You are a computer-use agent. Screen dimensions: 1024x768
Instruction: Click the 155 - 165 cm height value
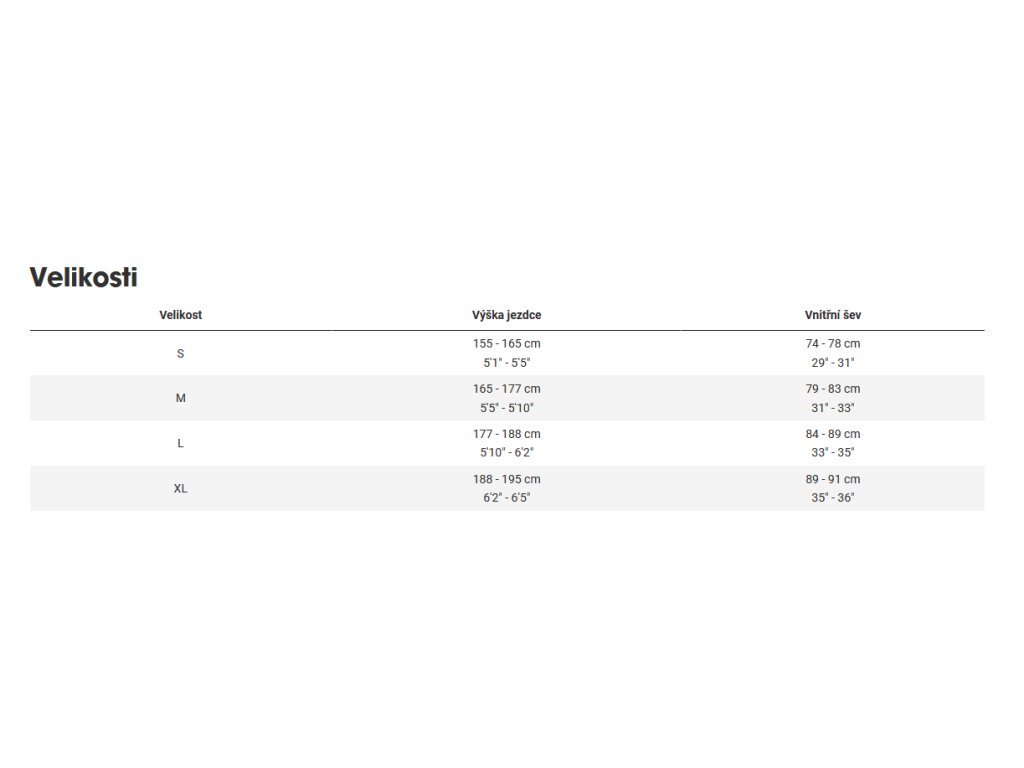coord(506,343)
